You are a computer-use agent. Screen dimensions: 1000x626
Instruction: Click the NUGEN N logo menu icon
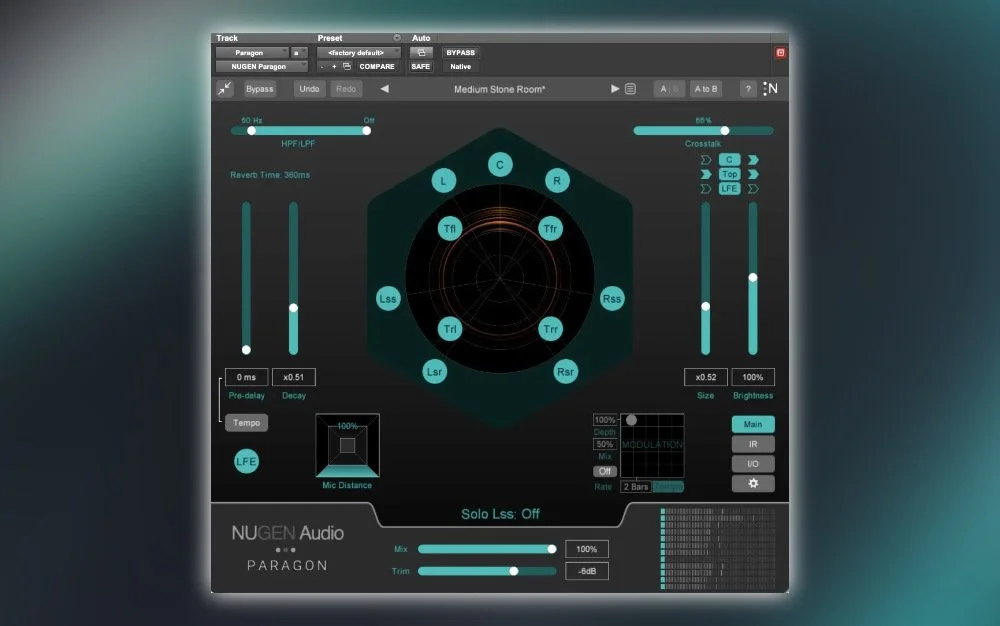coord(770,89)
